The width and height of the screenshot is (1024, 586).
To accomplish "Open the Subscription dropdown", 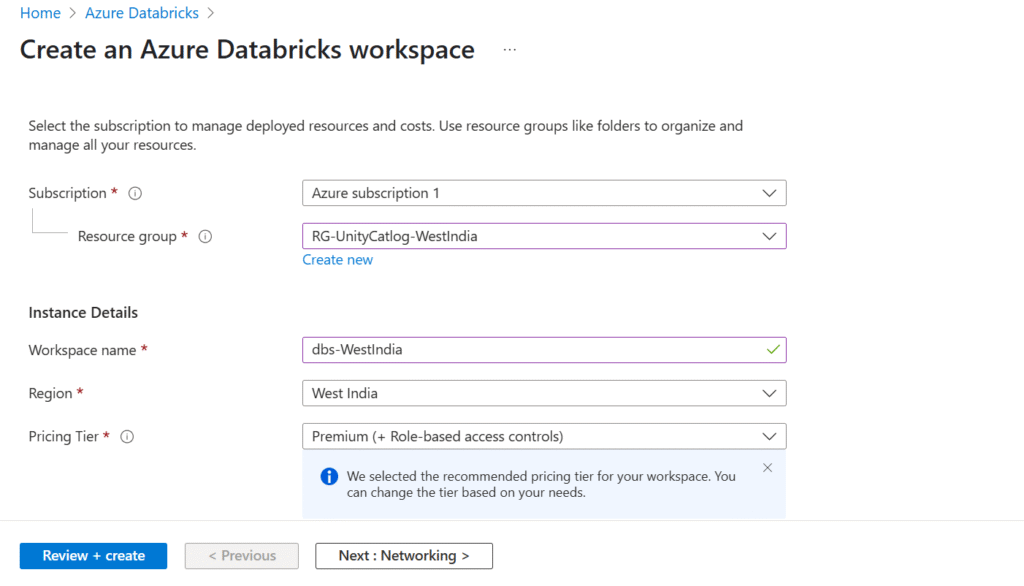I will click(x=544, y=193).
